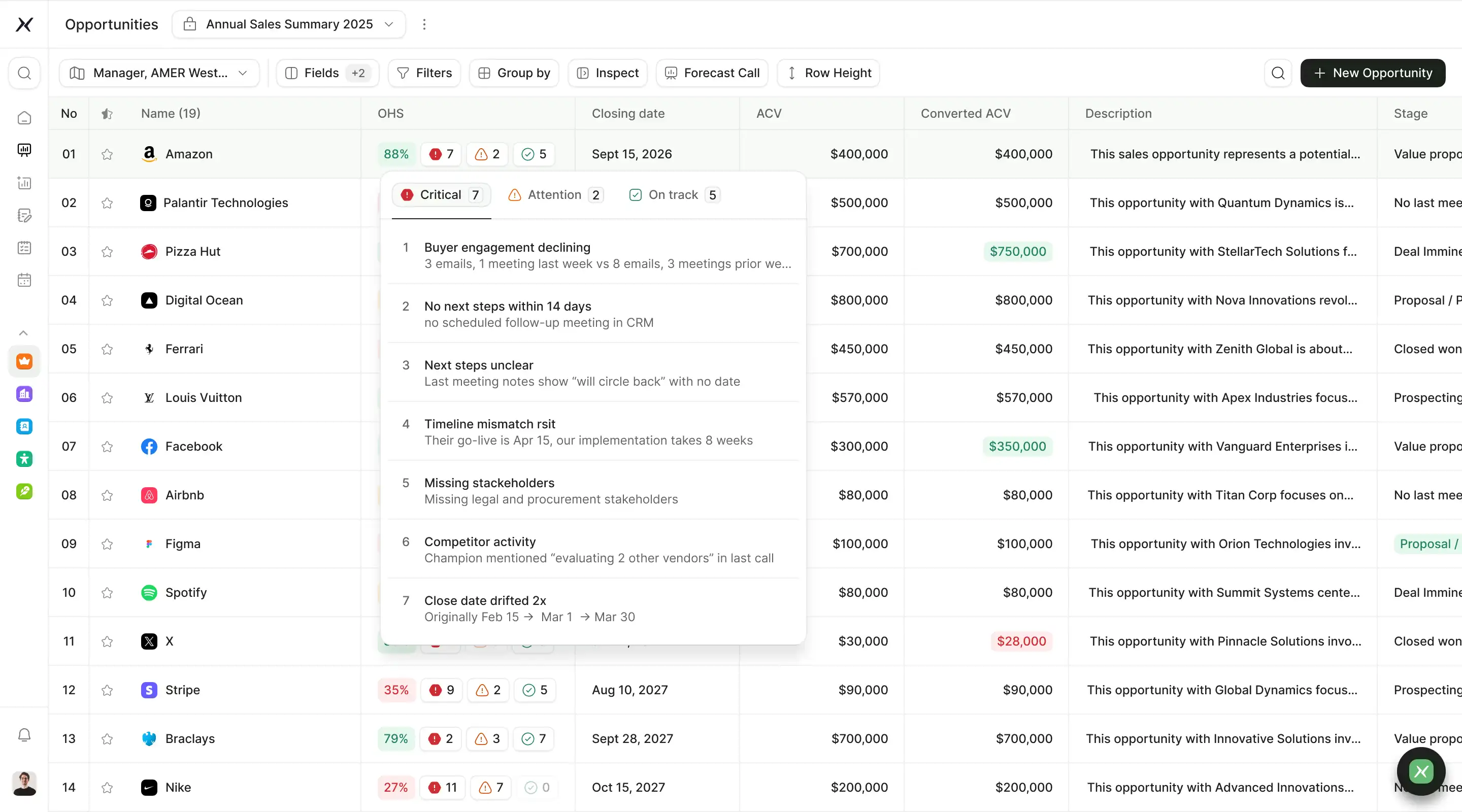Star the Spotify opportunity
Viewport: 1462px width, 812px height.
[x=107, y=593]
